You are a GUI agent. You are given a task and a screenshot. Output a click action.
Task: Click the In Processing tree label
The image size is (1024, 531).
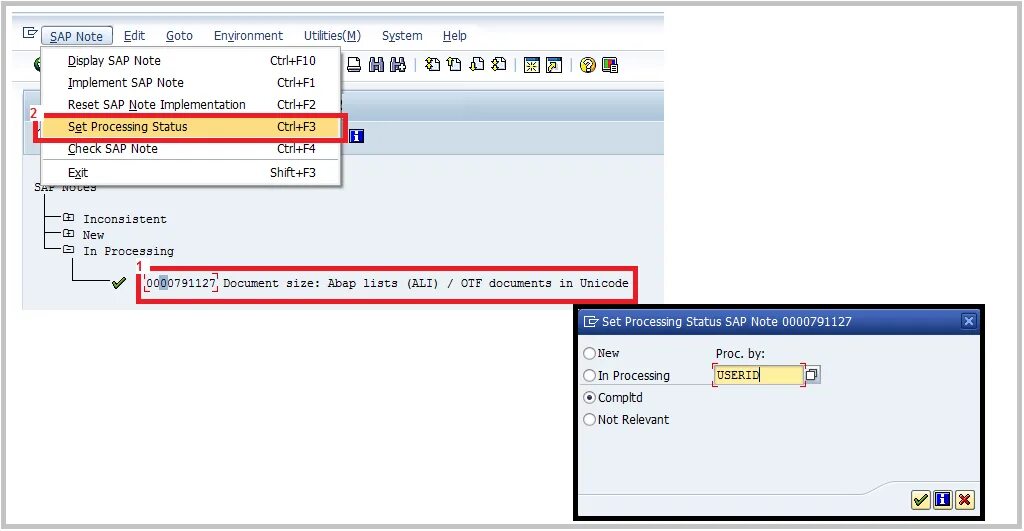[129, 251]
